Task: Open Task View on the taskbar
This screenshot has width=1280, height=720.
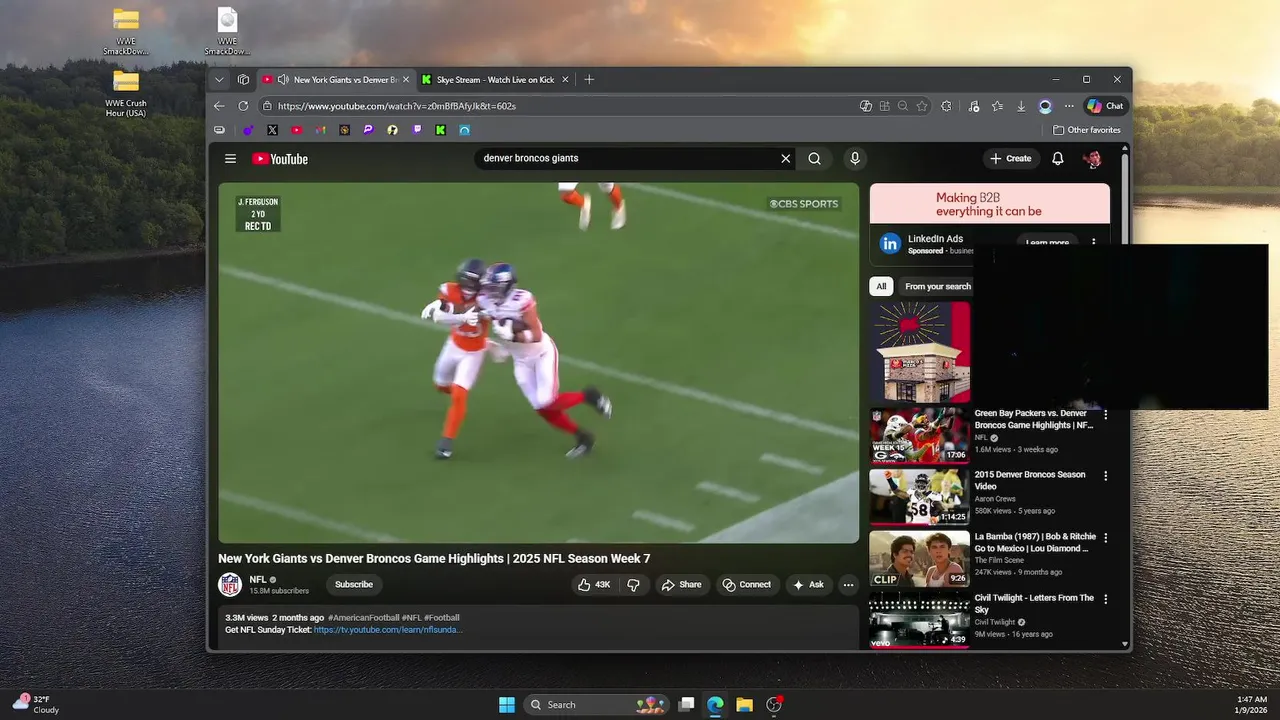Action: tap(686, 705)
